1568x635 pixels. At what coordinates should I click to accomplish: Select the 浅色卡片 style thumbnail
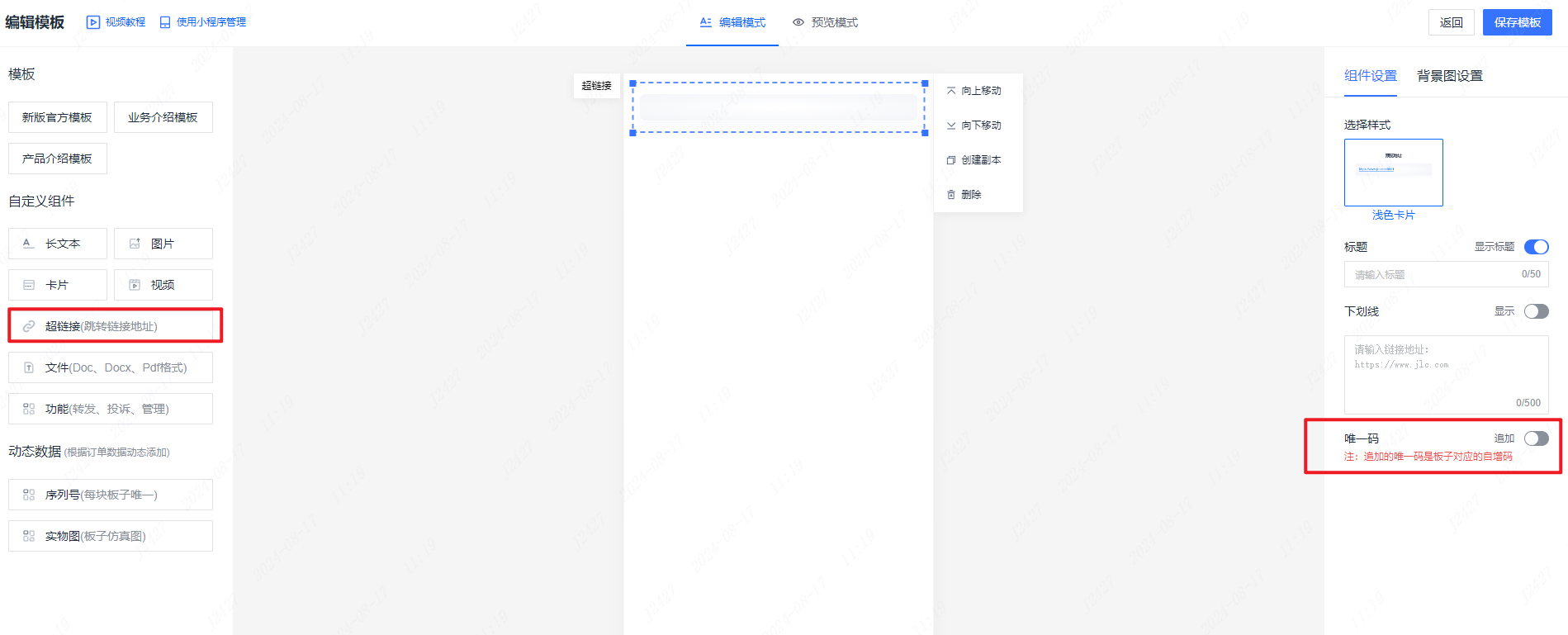tap(1393, 173)
